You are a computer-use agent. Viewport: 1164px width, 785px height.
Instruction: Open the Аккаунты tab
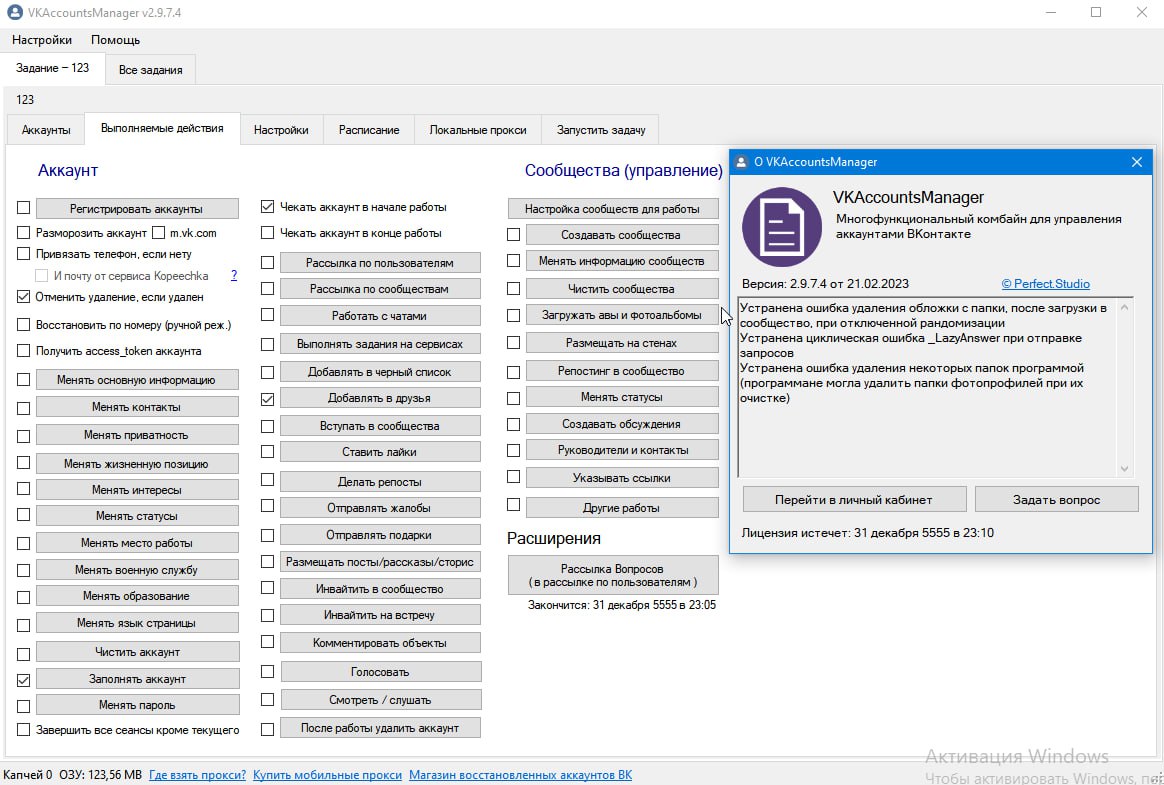point(46,130)
